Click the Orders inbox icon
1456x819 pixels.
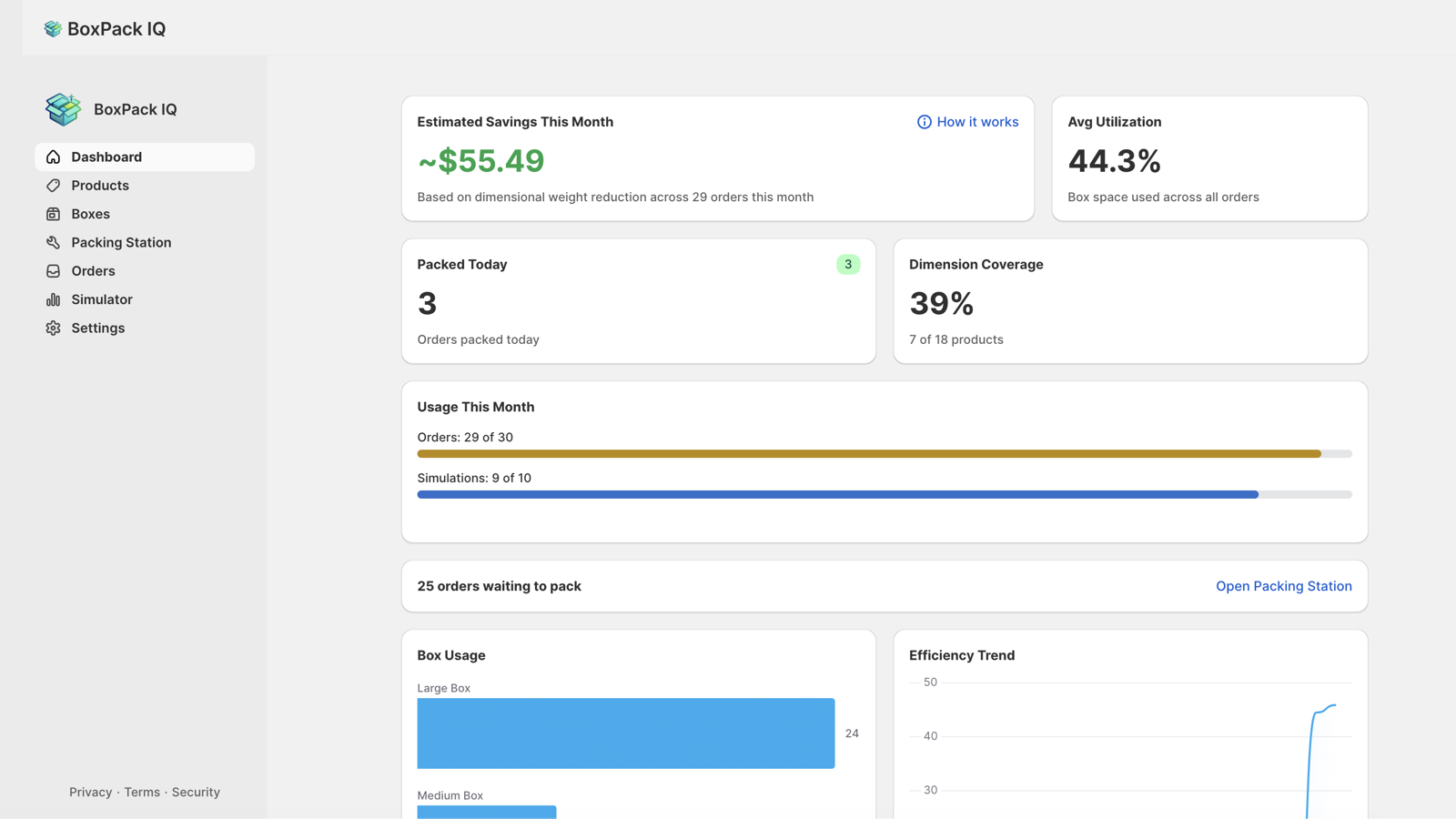[53, 271]
